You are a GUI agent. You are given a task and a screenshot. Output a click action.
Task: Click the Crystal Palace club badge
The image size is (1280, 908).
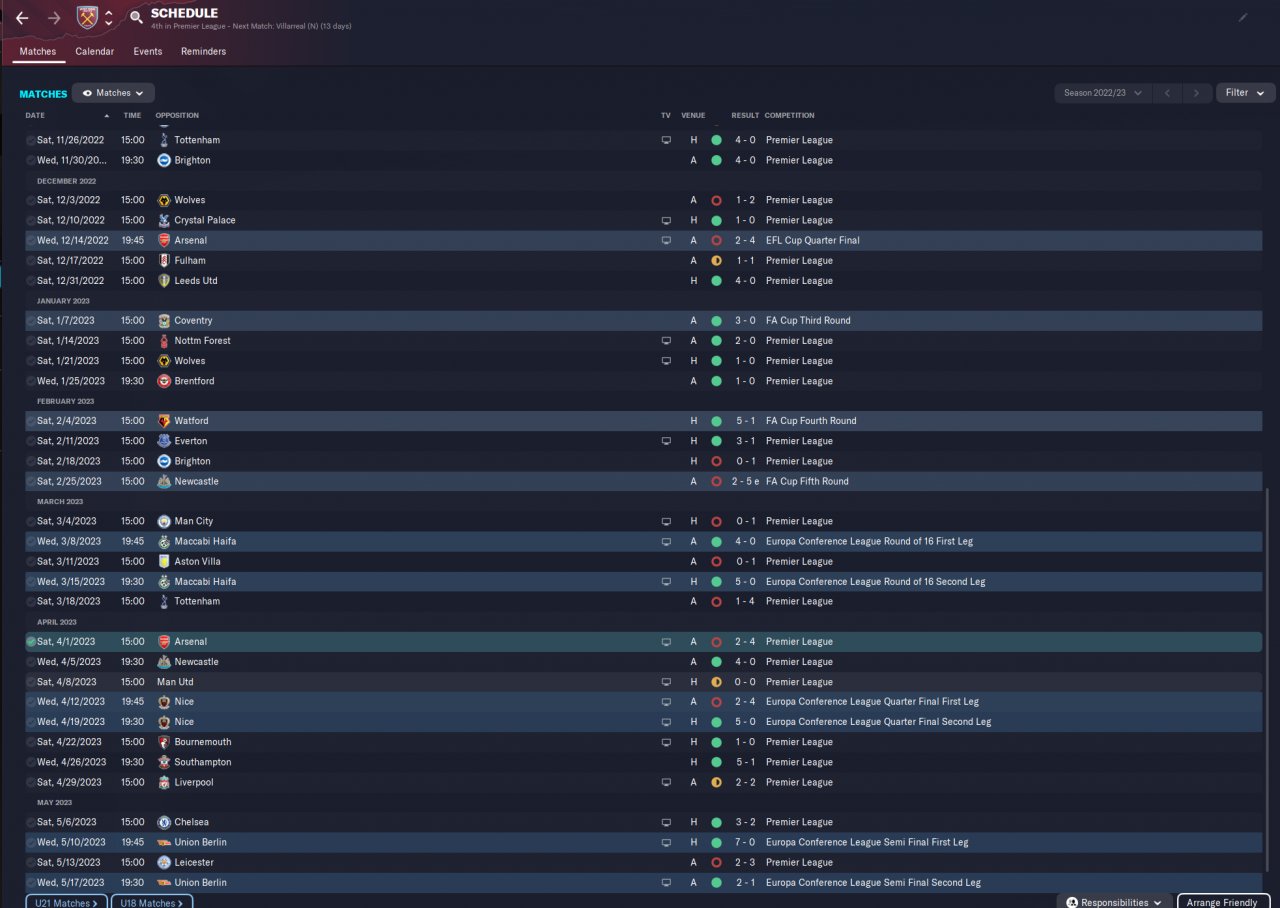[164, 220]
